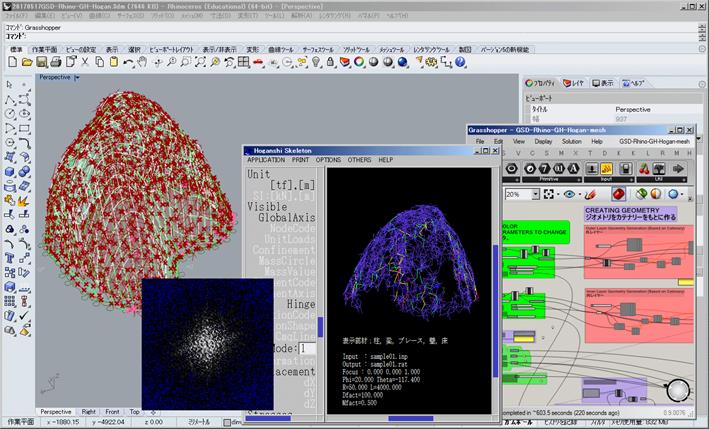Click the Grasshopper Zoom Extents frame icon
Screen dimensions: 709x429
tap(549, 194)
